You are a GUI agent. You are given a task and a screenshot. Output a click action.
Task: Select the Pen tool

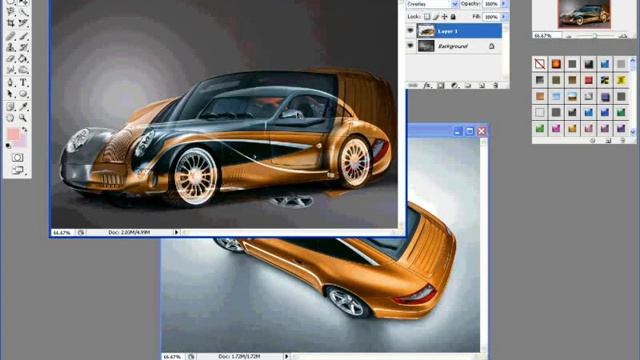[11, 82]
